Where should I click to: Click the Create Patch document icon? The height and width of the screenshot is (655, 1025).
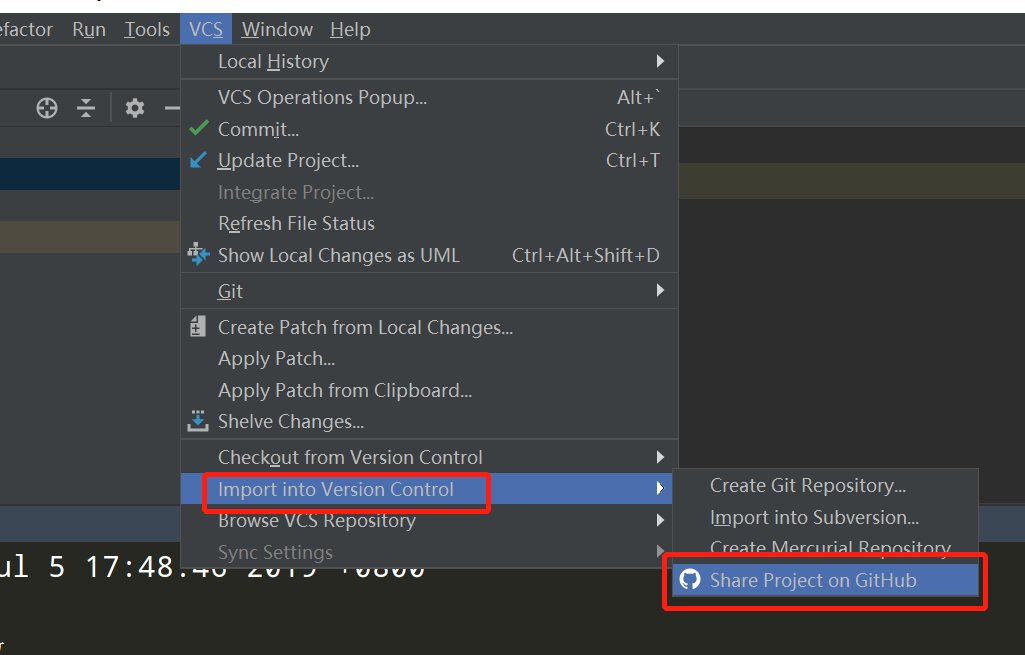[198, 326]
